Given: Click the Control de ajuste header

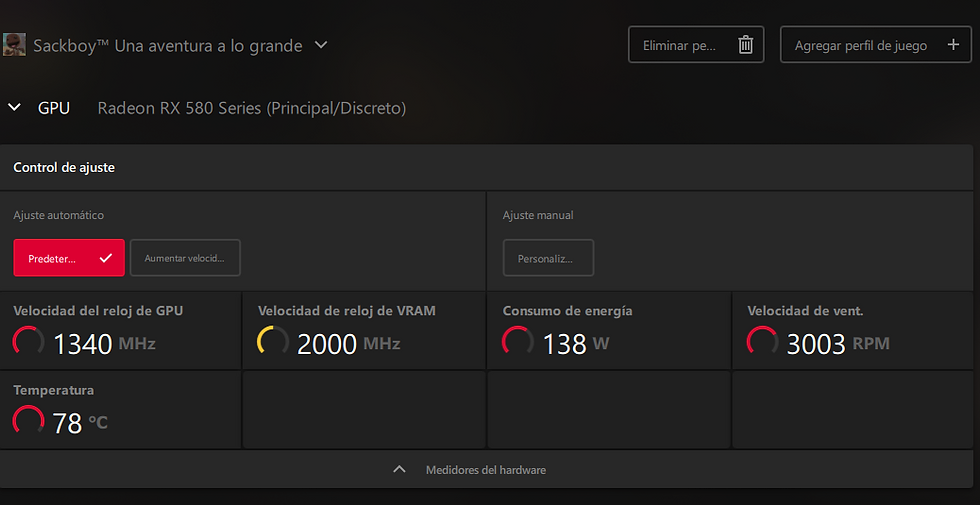Looking at the screenshot, I should [64, 168].
